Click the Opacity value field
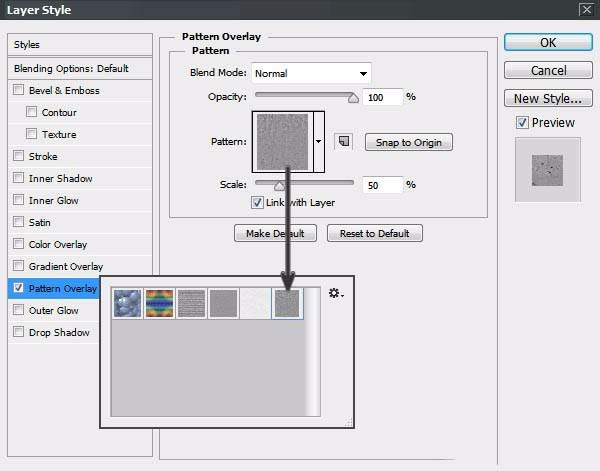 [x=384, y=98]
